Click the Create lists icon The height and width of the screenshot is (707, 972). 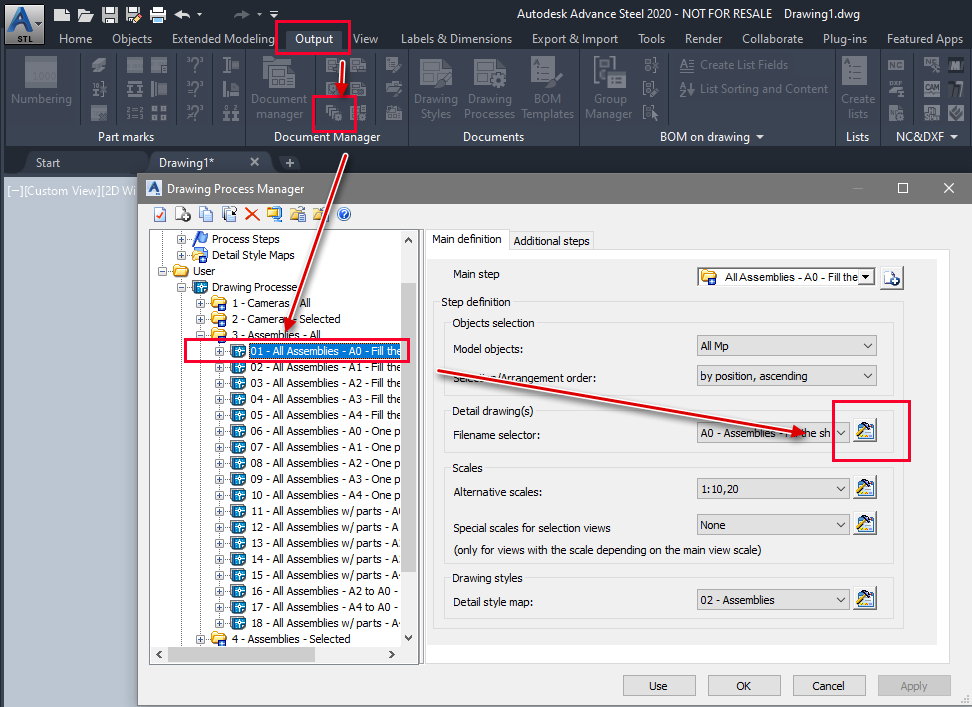point(854,88)
